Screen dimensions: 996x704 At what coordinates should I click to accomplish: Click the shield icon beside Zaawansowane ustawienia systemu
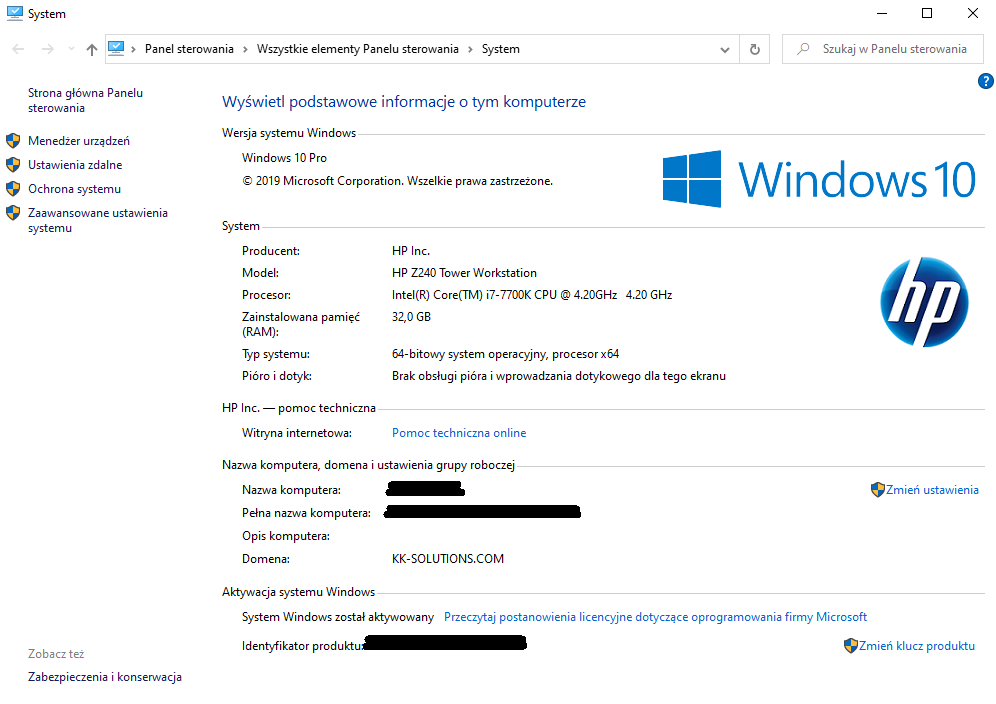13,213
